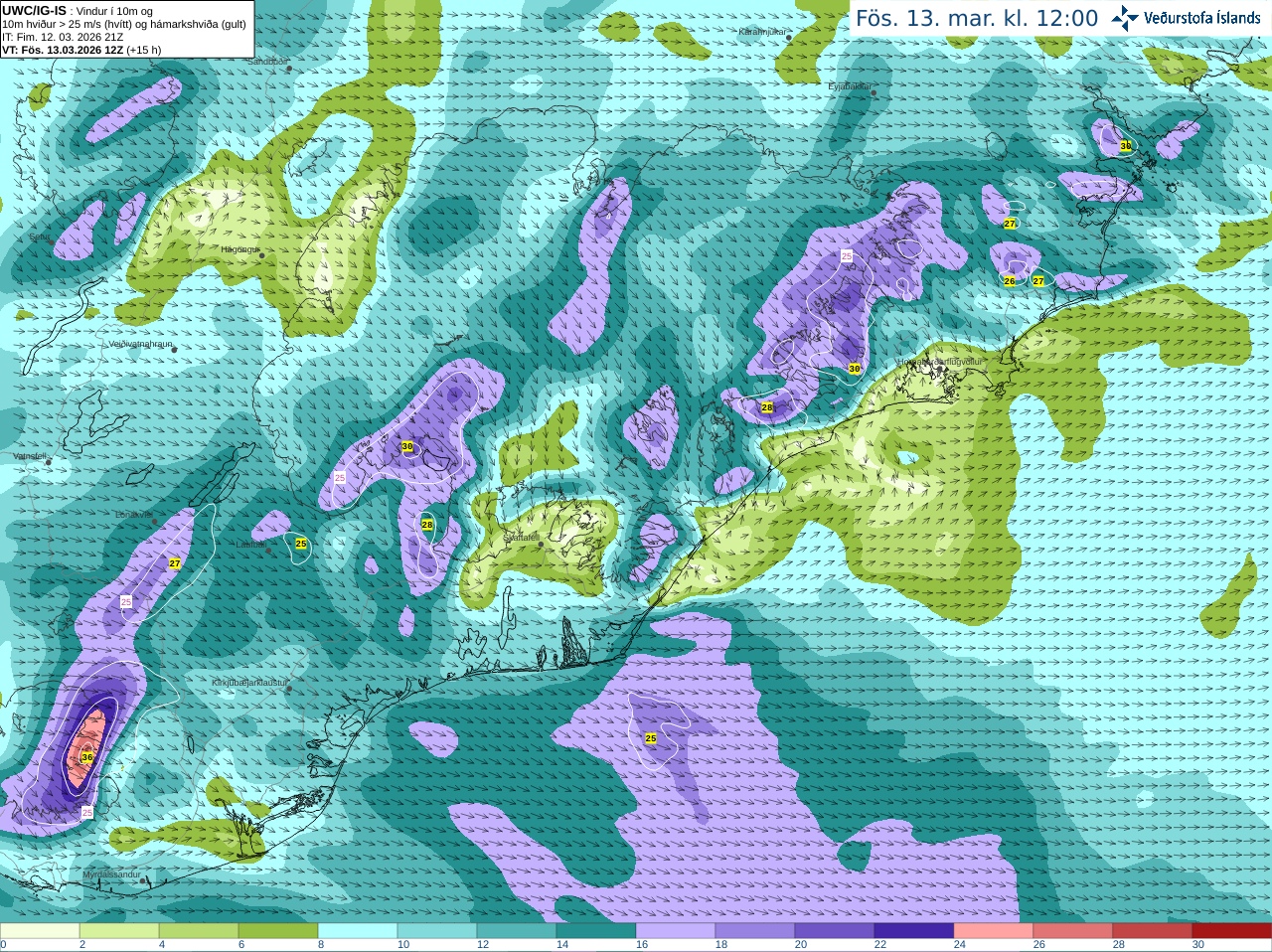Click the Mýrdalssandur station label

pyautogui.click(x=111, y=874)
